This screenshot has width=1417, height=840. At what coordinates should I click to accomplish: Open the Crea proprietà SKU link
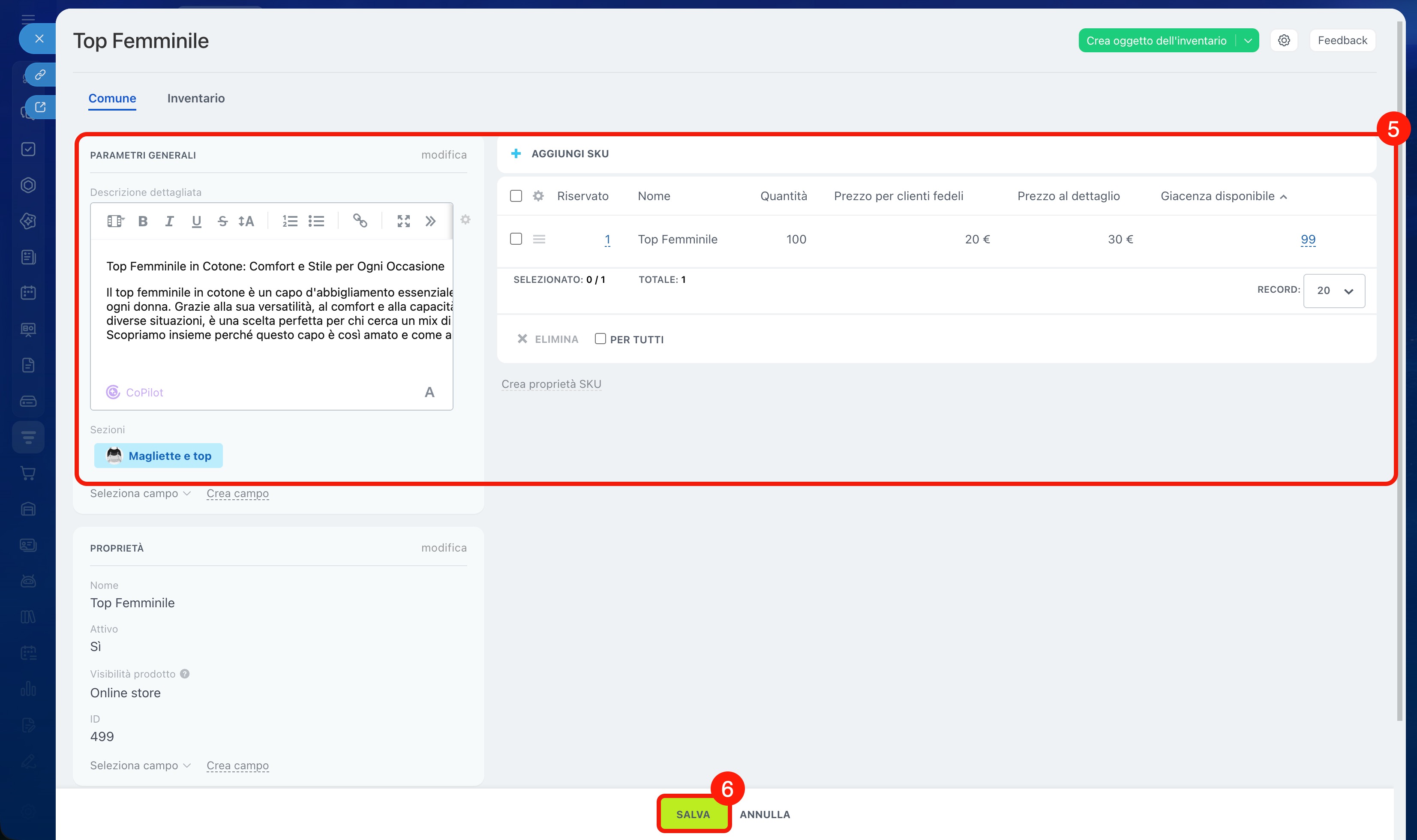pos(551,384)
